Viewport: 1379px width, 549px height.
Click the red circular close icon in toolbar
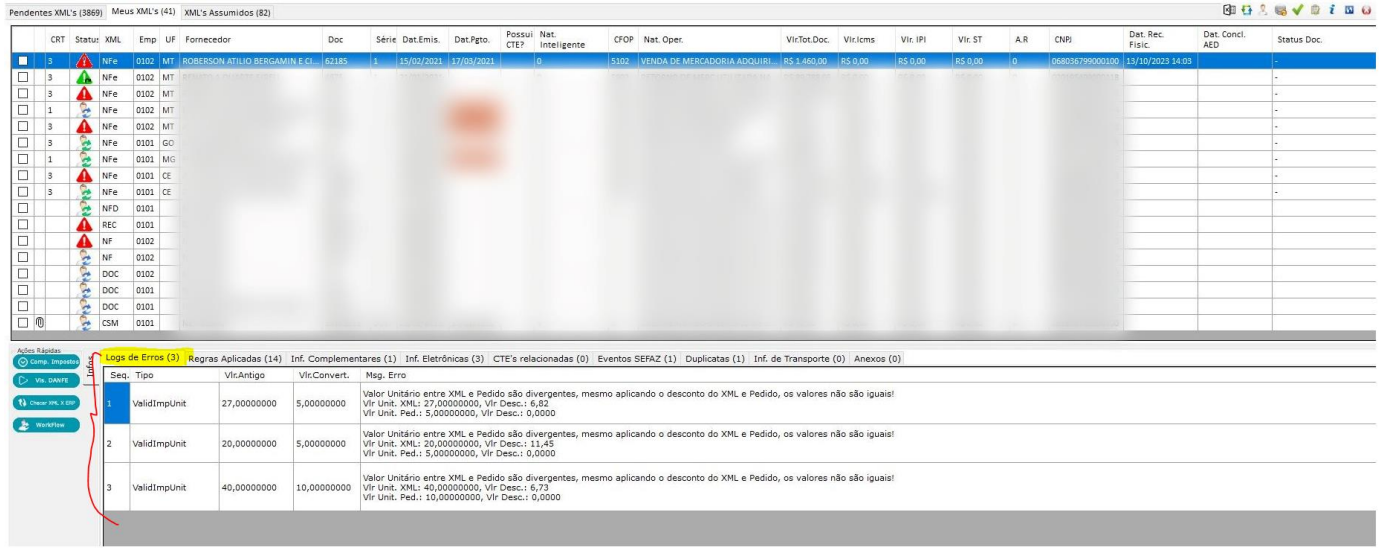tap(1366, 10)
